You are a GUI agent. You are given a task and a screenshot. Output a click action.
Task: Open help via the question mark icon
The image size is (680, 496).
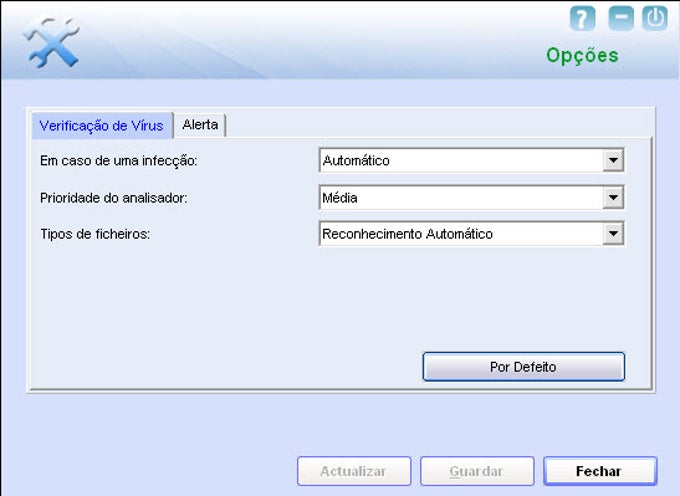coord(582,18)
